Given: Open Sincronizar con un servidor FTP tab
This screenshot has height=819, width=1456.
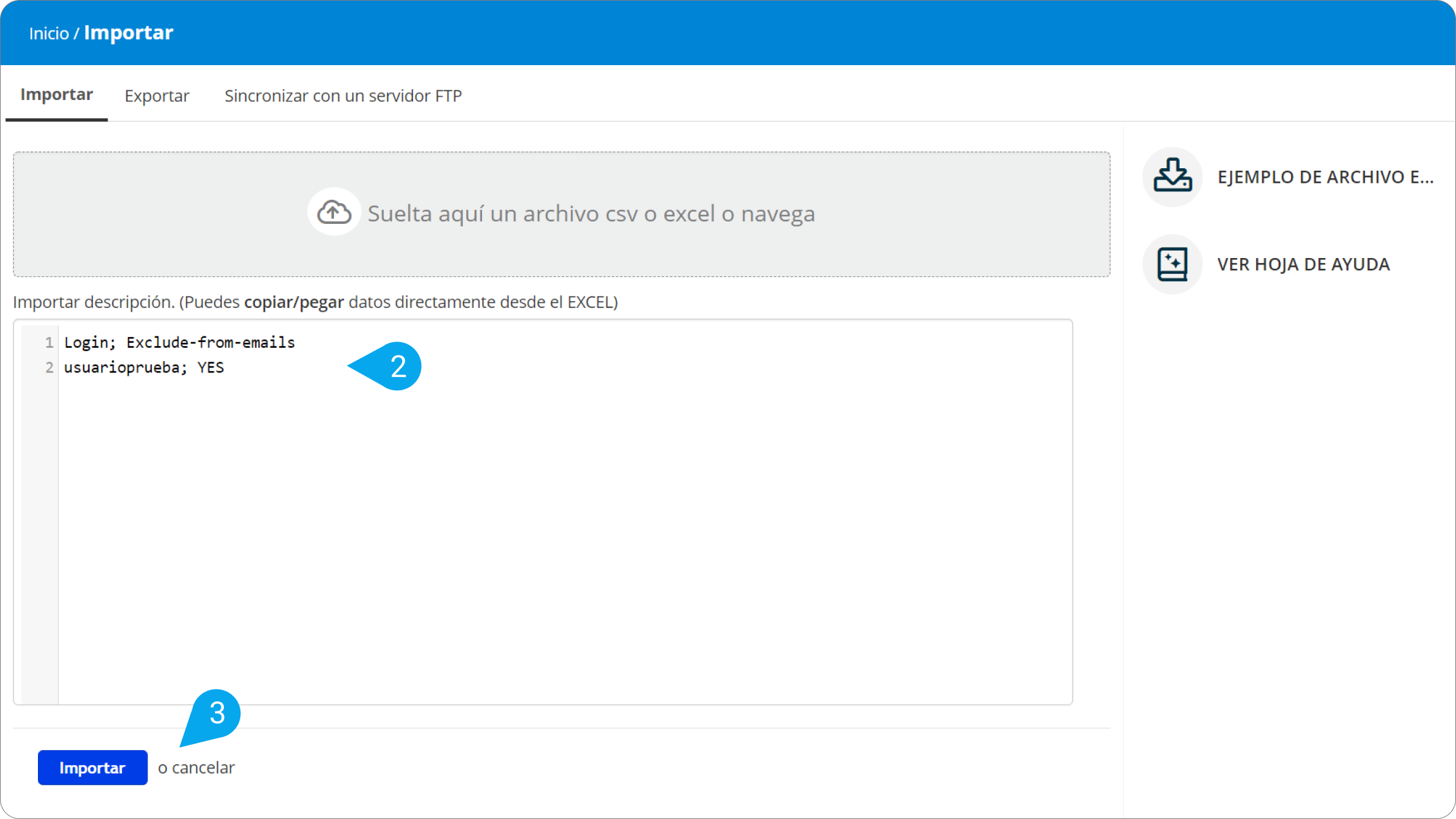Looking at the screenshot, I should (x=343, y=95).
